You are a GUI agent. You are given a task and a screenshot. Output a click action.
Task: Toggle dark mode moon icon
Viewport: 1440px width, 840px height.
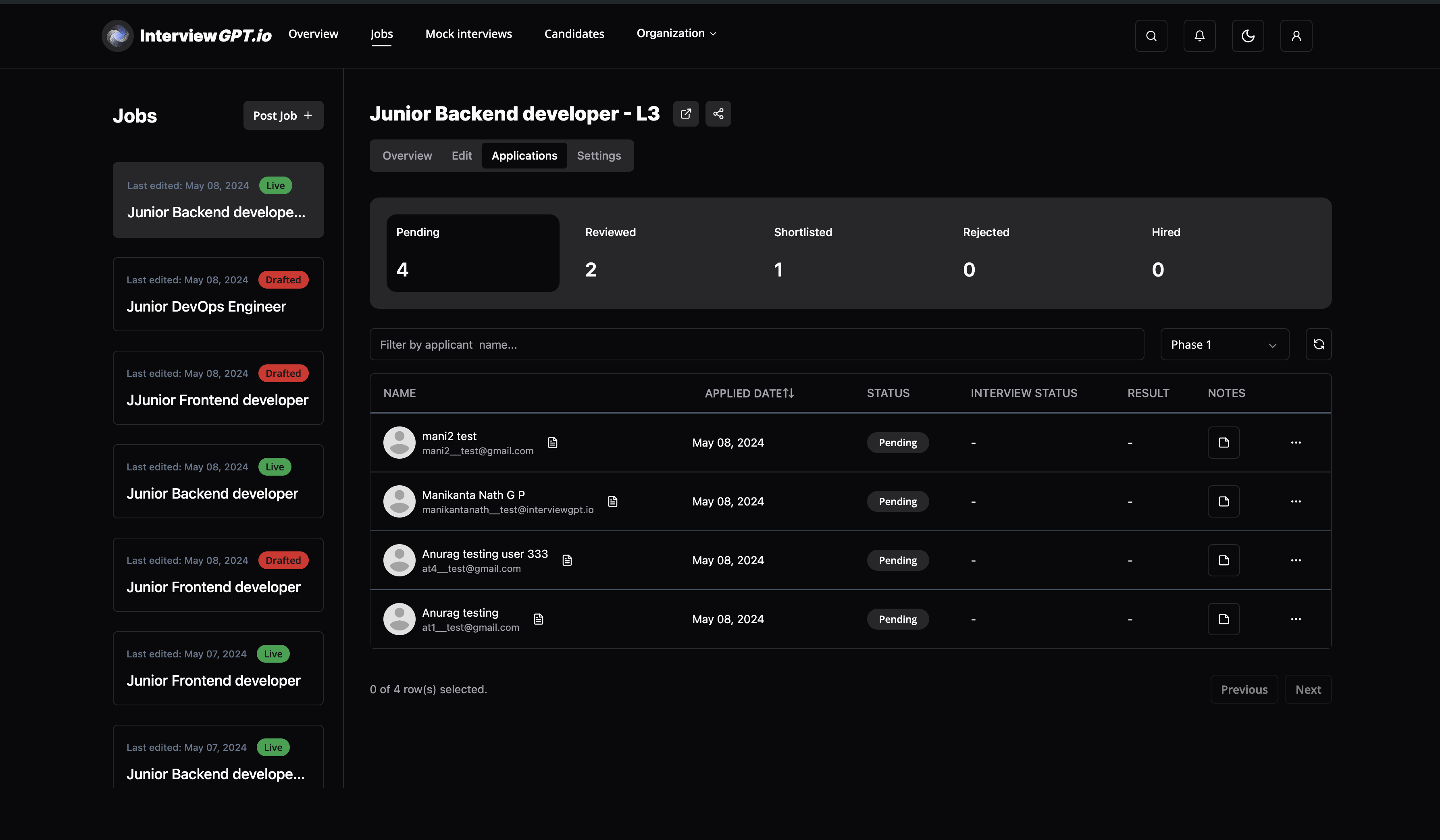pos(1247,36)
